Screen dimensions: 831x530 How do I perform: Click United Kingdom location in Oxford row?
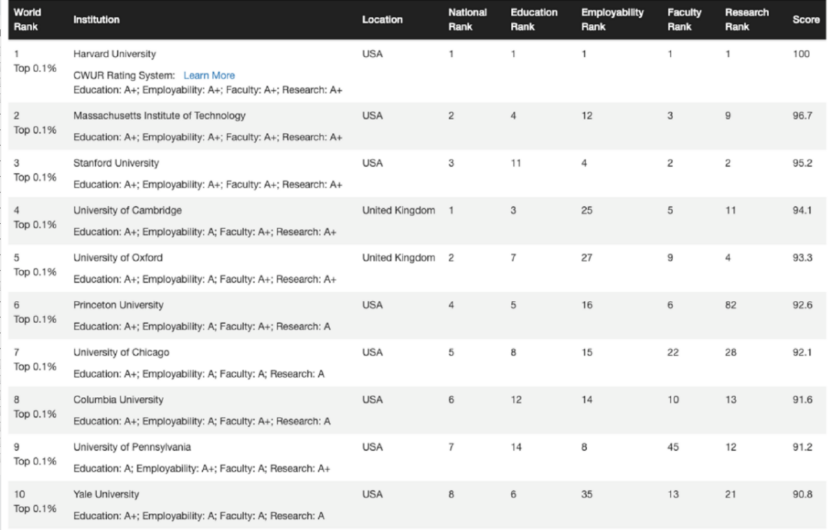pyautogui.click(x=399, y=258)
